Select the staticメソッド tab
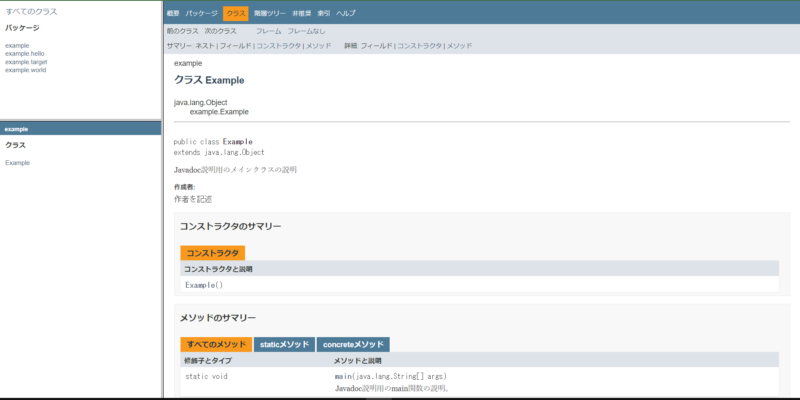The height and width of the screenshot is (400, 800). tap(284, 344)
